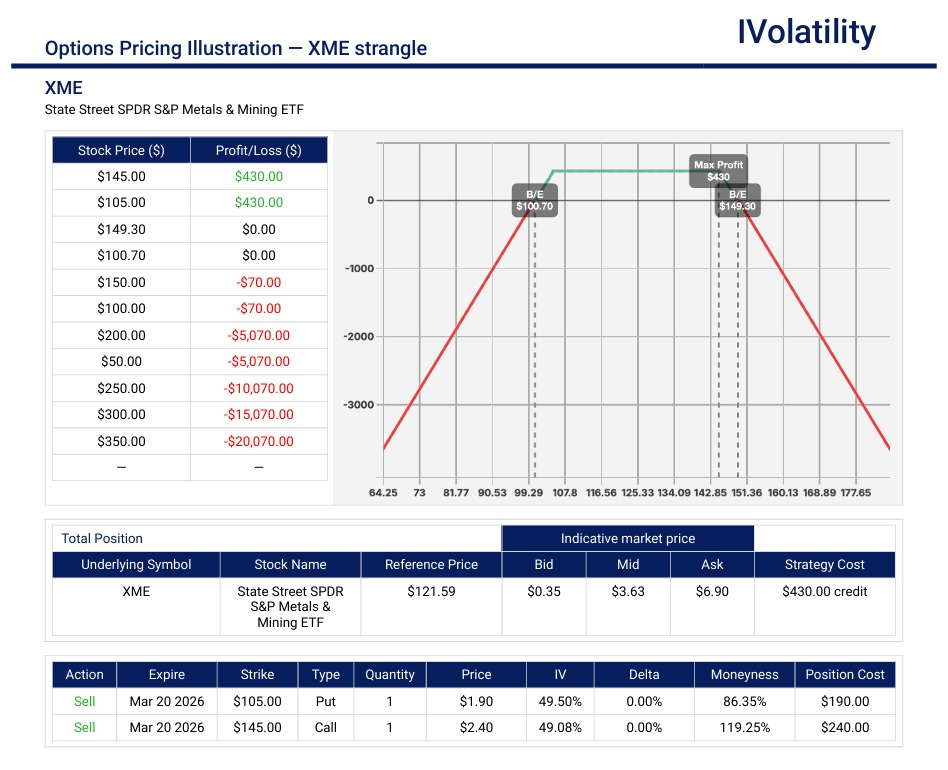Click the IVolatility logo
Image resolution: width=948 pixels, height=770 pixels.
pyautogui.click(x=806, y=33)
